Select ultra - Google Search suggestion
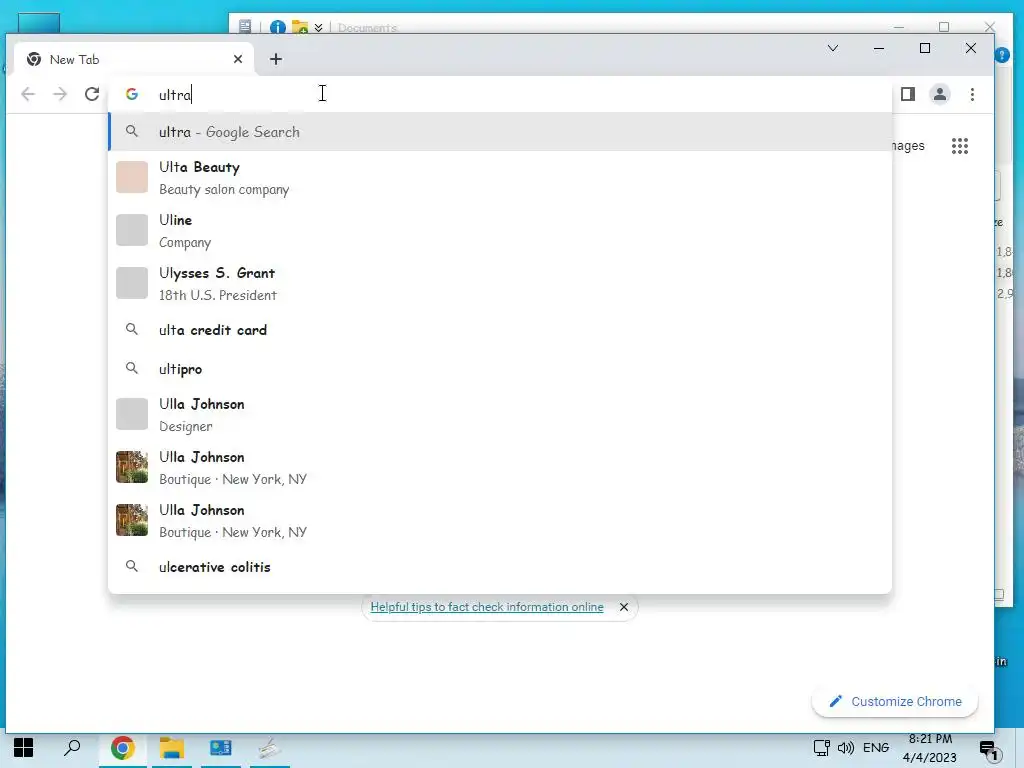The width and height of the screenshot is (1024, 768). (500, 132)
